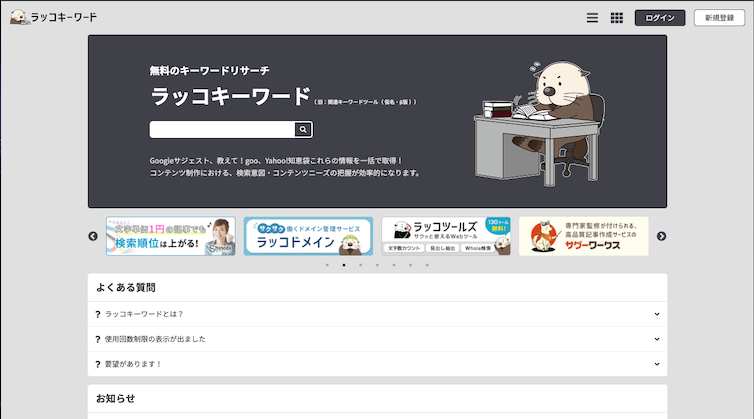Select the second carousel dot
754x419 pixels.
pos(344,265)
